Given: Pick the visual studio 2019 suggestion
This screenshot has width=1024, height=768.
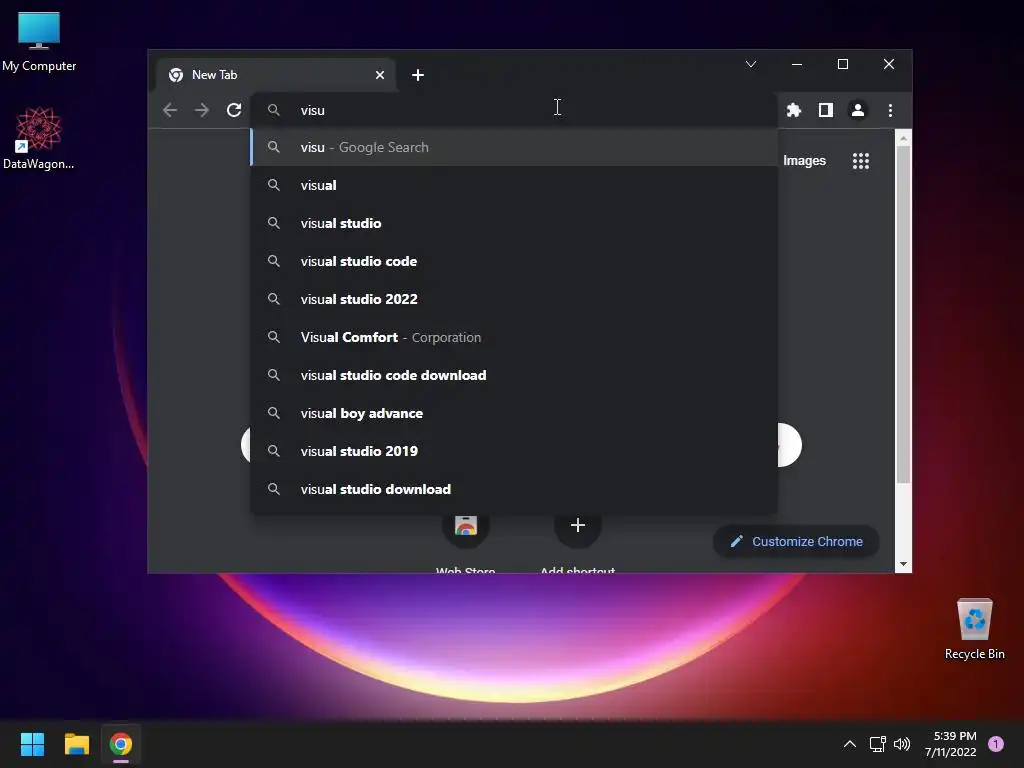Looking at the screenshot, I should (x=513, y=451).
